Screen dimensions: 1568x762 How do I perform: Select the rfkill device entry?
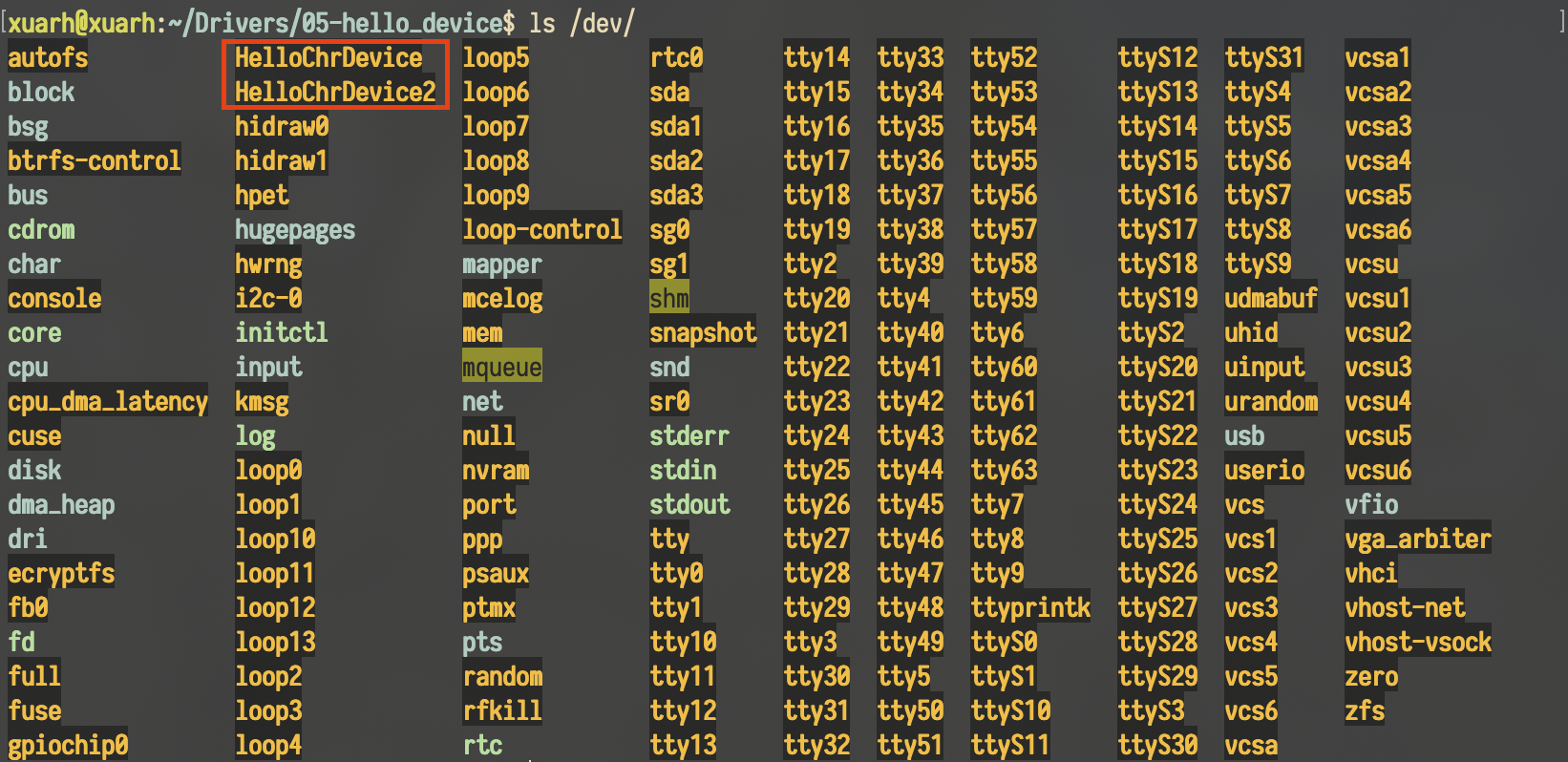click(x=501, y=711)
